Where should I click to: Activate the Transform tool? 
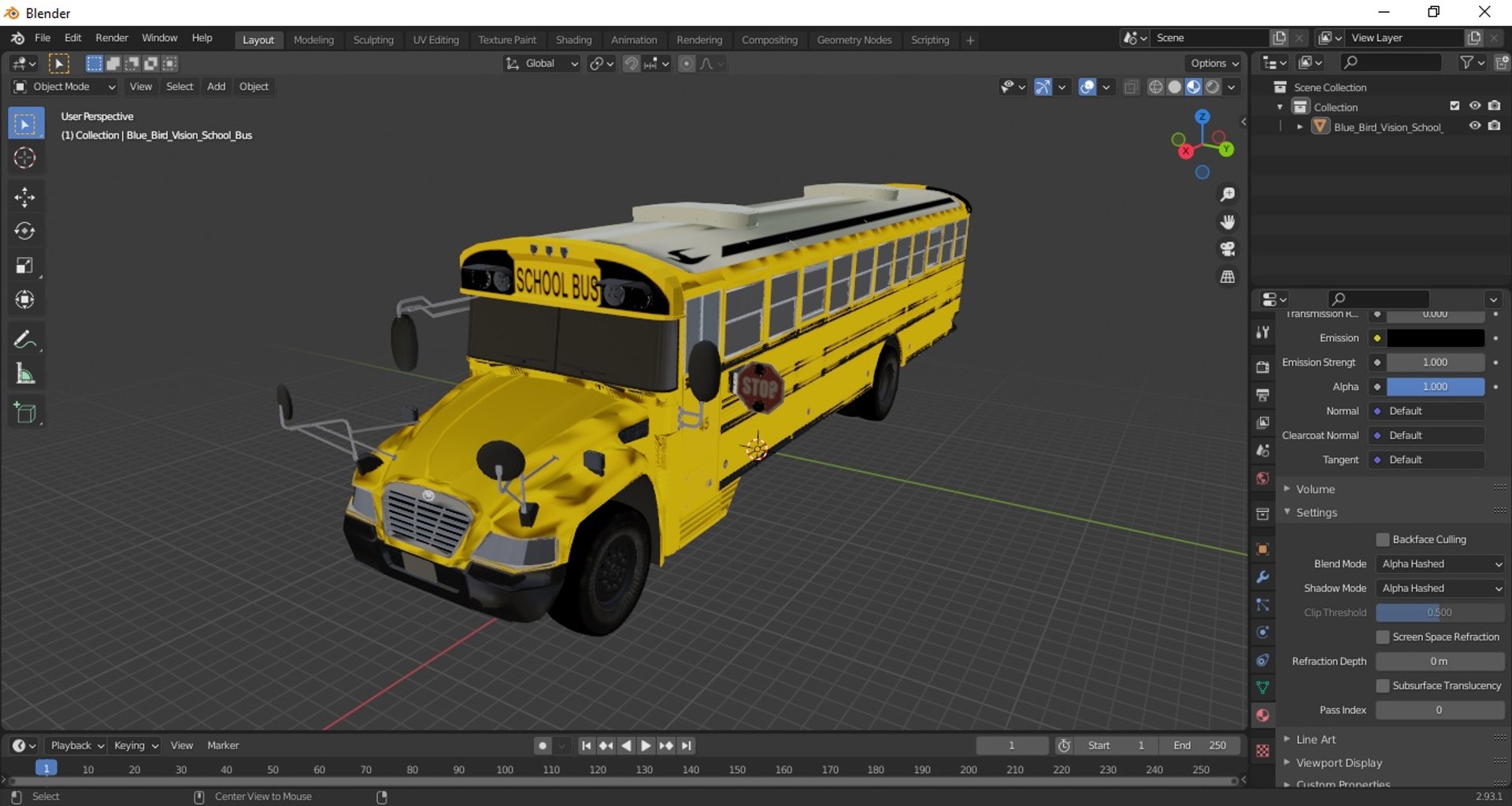coord(25,299)
